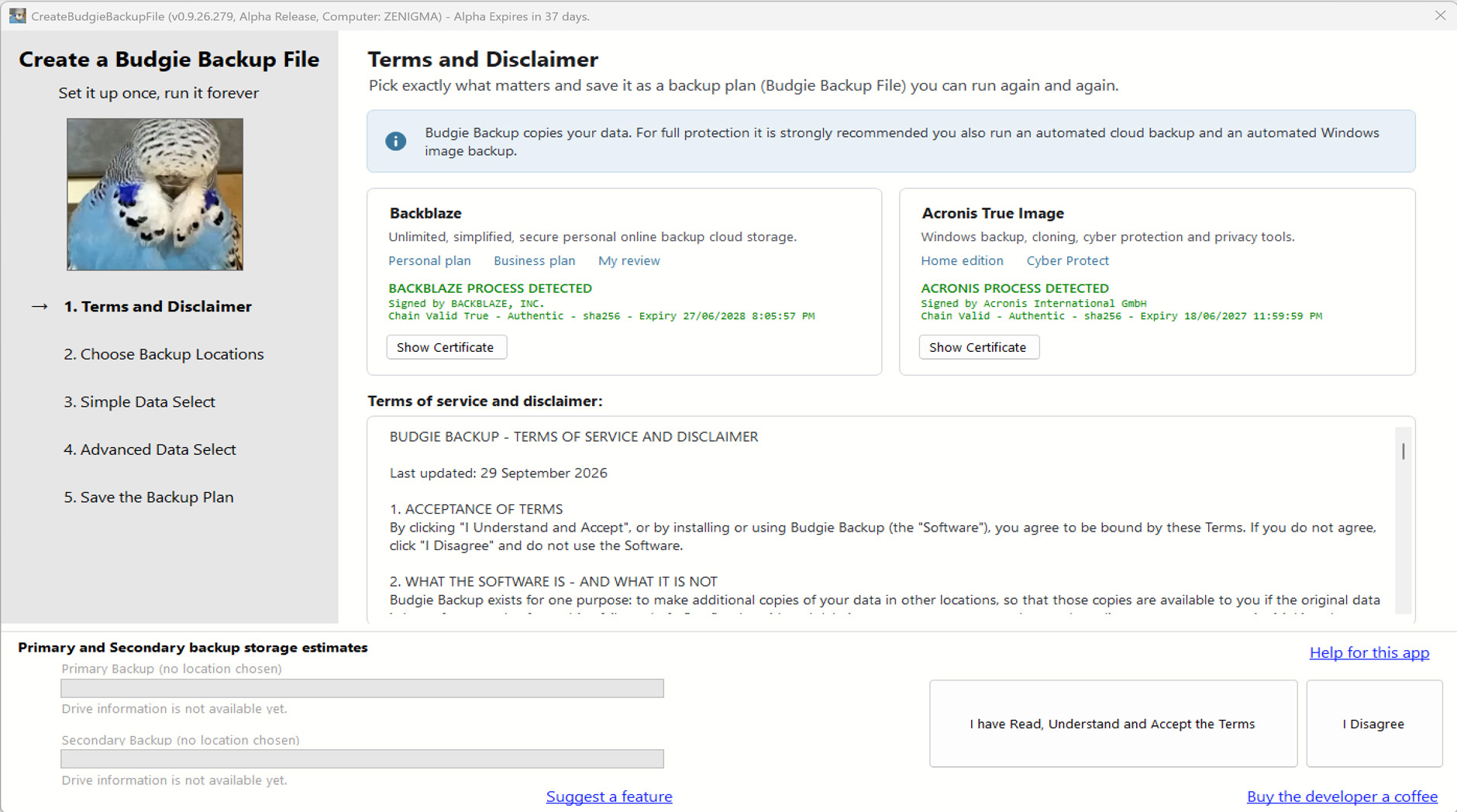Switch to step 4. Advanced Data Select
1457x812 pixels.
(150, 449)
